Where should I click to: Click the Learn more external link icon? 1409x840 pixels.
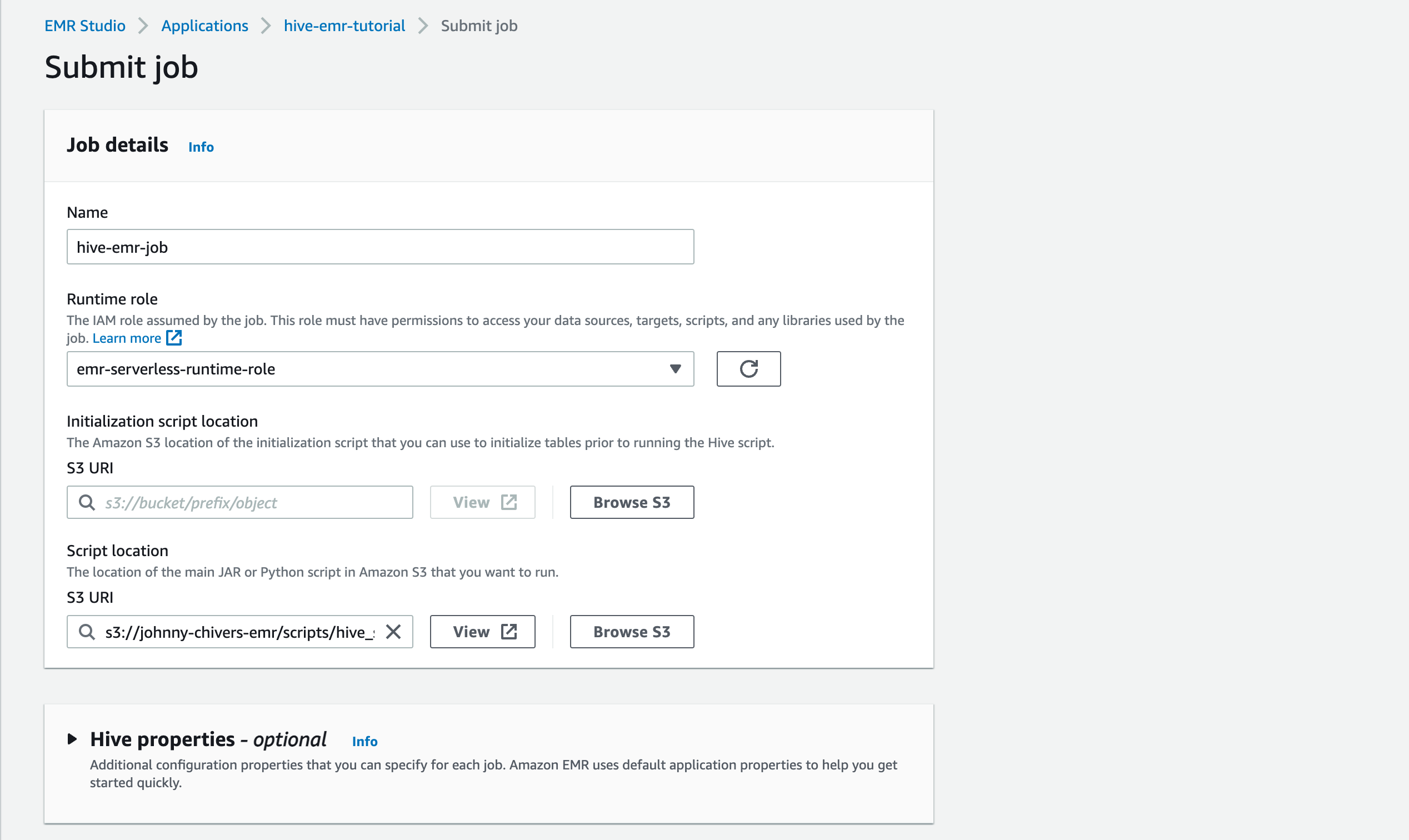[174, 338]
